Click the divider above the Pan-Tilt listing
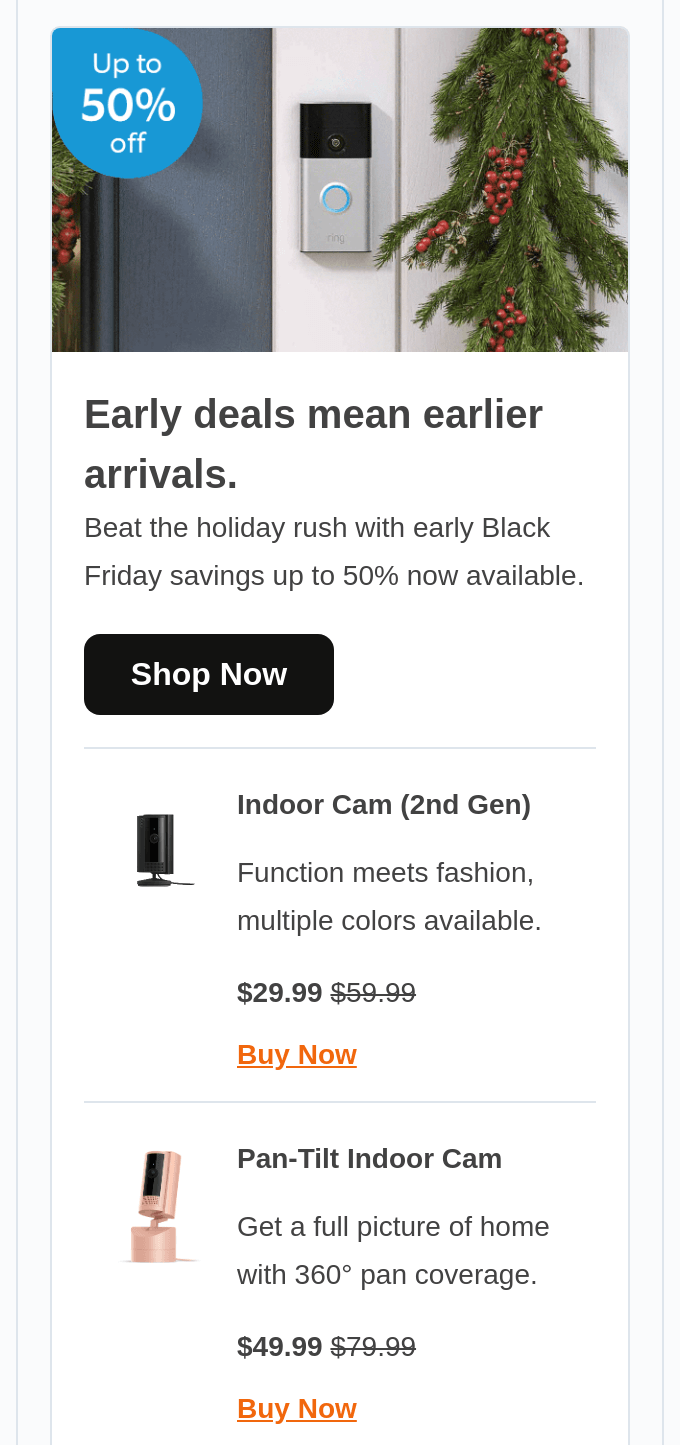680x1445 pixels. 340,1101
